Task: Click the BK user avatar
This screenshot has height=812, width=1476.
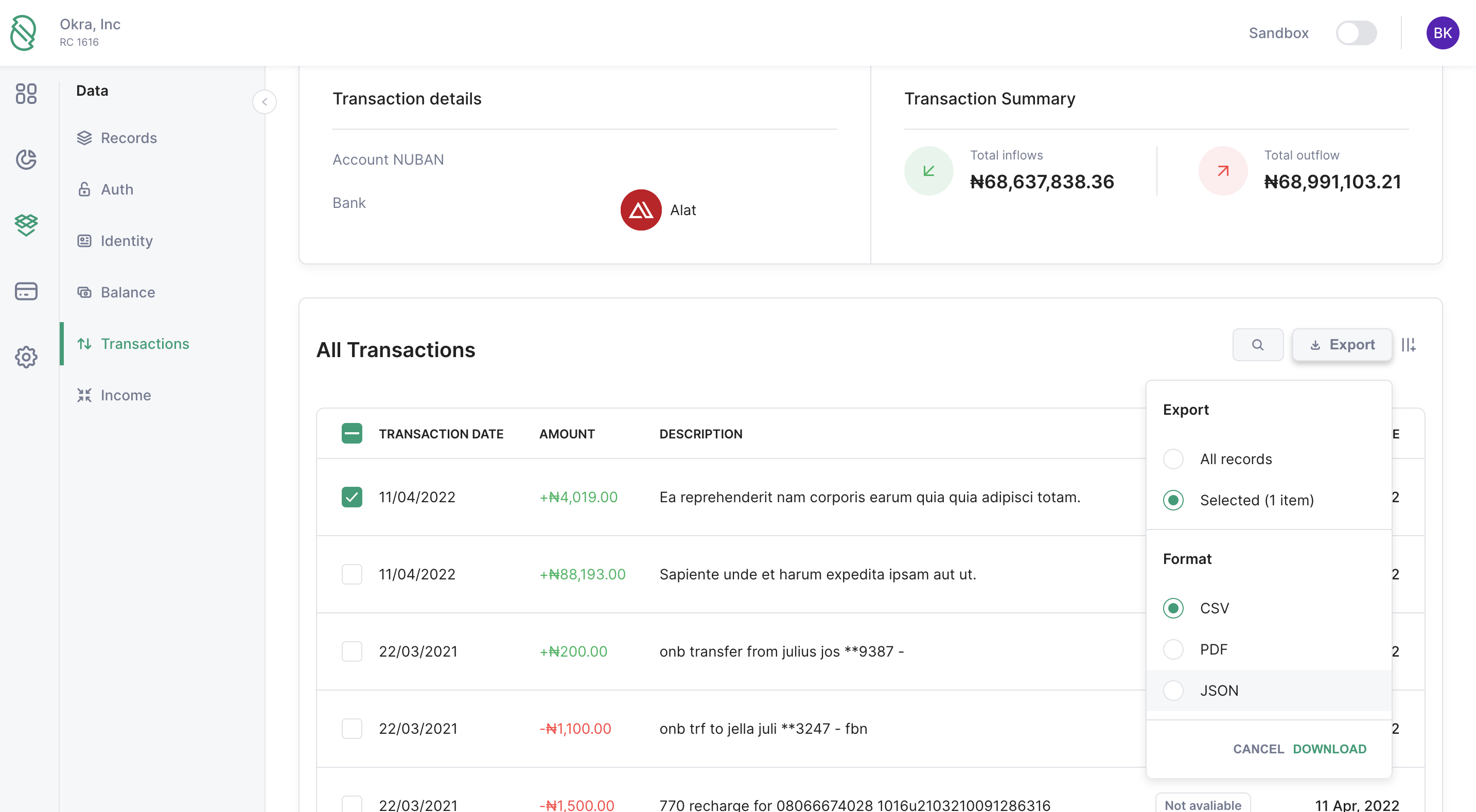Action: 1442,32
